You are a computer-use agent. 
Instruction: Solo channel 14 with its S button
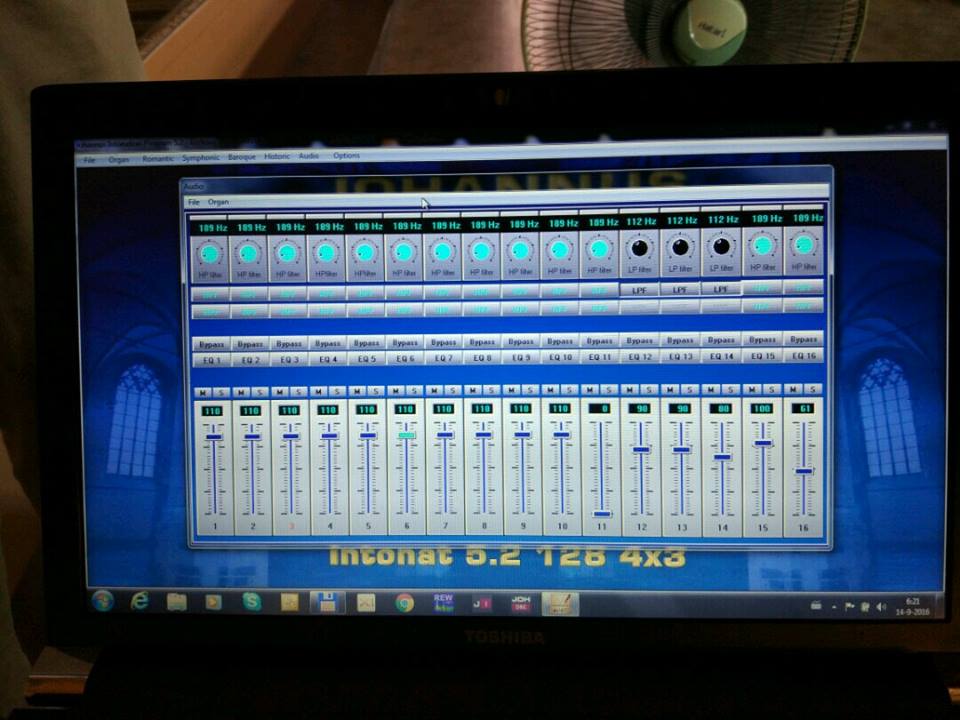(x=731, y=389)
